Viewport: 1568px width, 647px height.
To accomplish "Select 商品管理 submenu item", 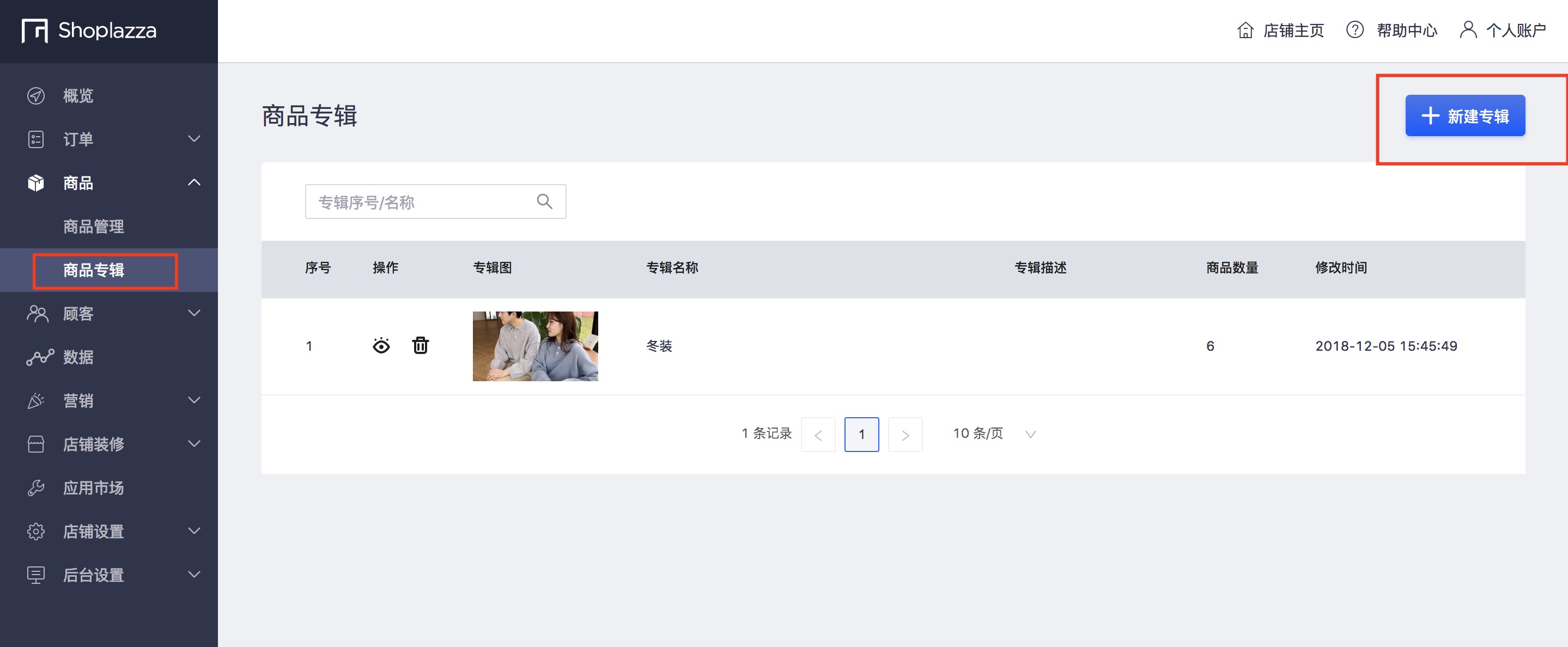I will [x=94, y=227].
